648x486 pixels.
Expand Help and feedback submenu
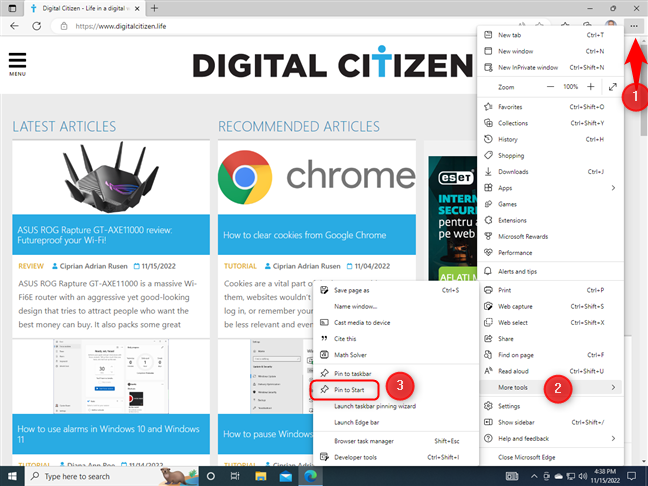click(550, 438)
